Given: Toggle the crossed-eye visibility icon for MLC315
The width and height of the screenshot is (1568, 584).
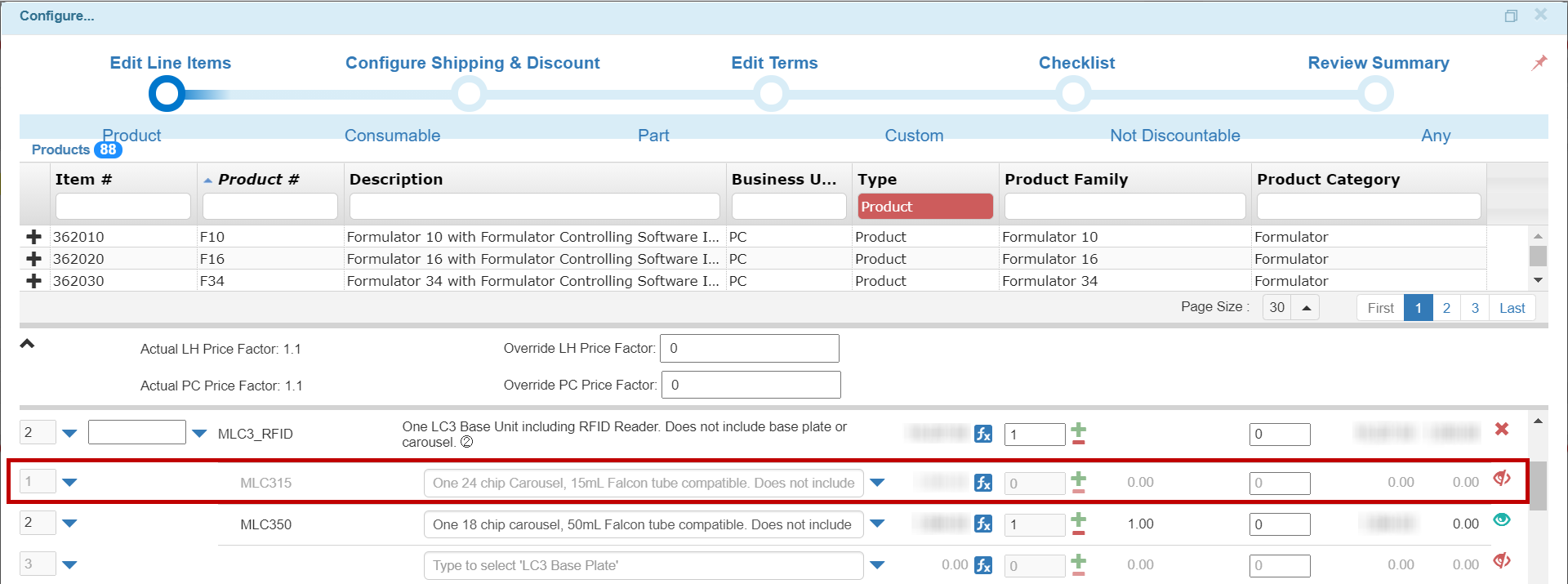Looking at the screenshot, I should coord(1501,479).
